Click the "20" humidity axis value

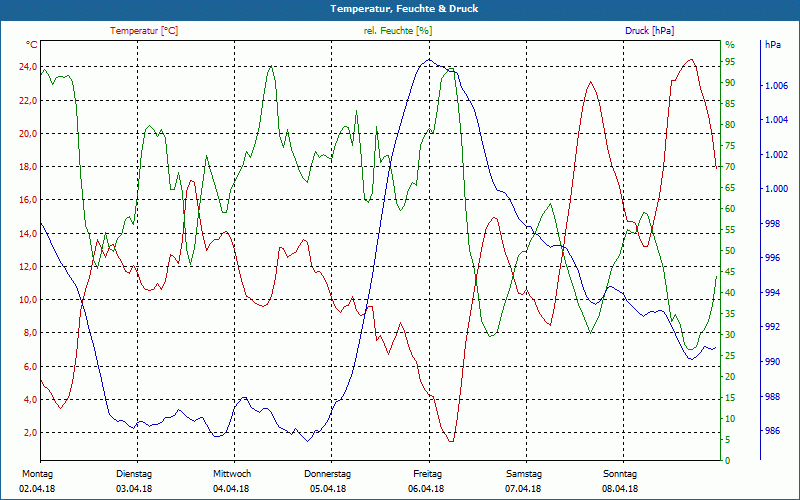730,377
